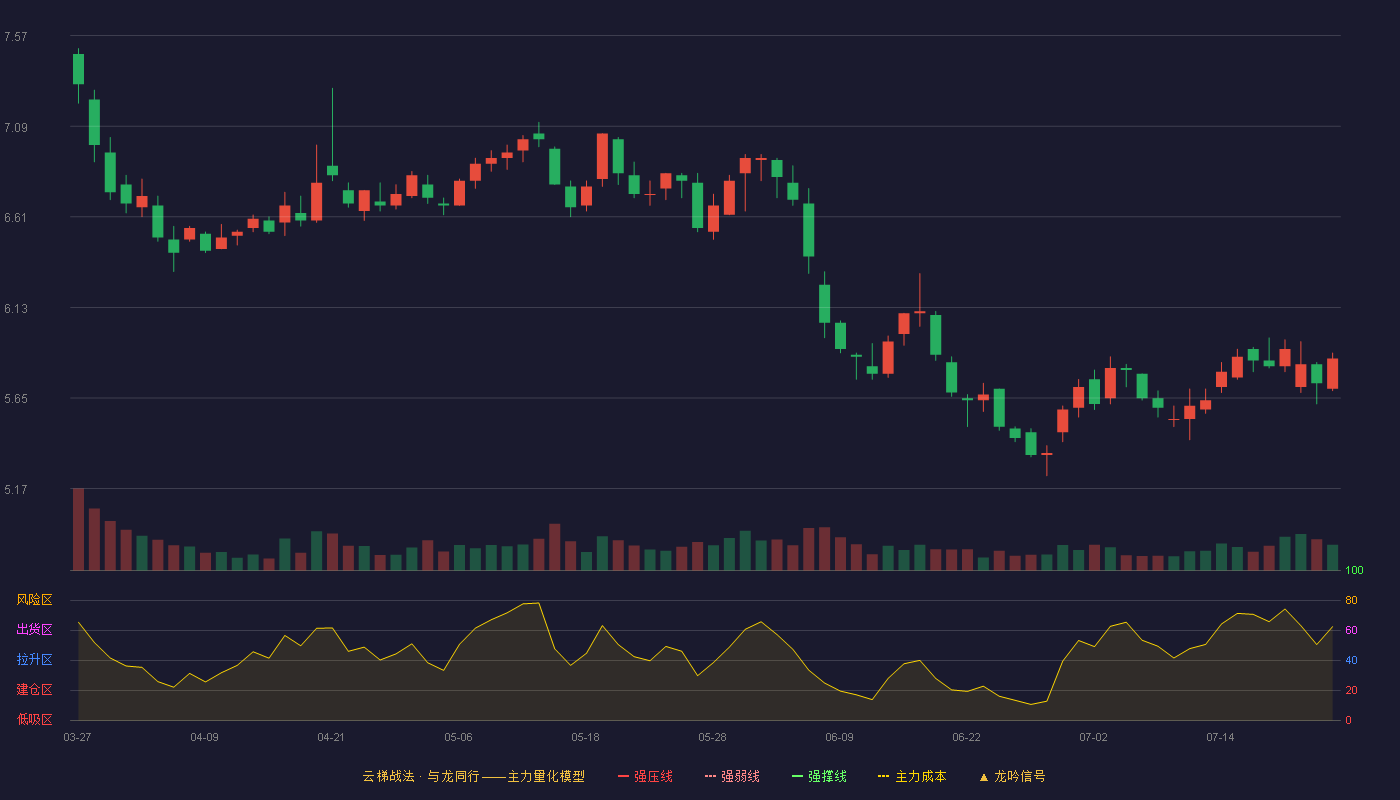Image resolution: width=1400 pixels, height=800 pixels.
Task: Toggle the 强弱线 legend series
Action: click(732, 776)
